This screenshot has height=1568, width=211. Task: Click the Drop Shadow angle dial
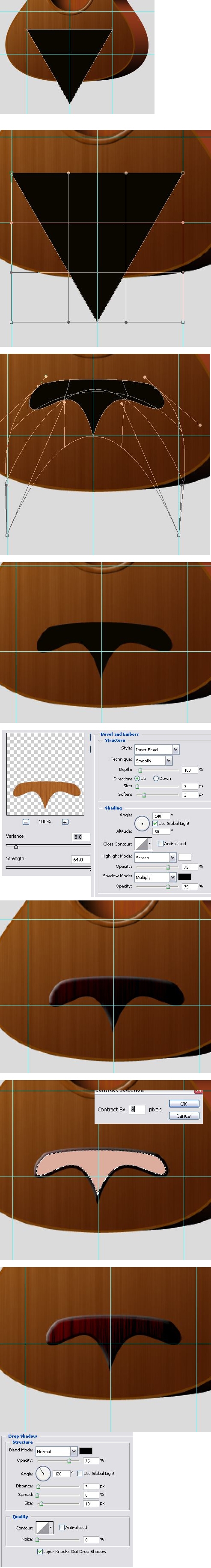tap(43, 1473)
